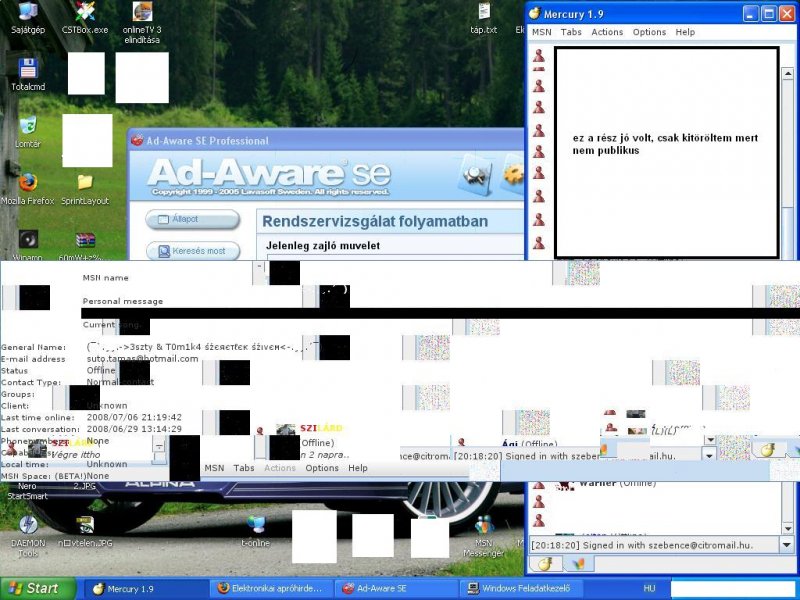Screen dimensions: 800x600
Task: Select the táp.txt file icon
Action: click(x=484, y=18)
